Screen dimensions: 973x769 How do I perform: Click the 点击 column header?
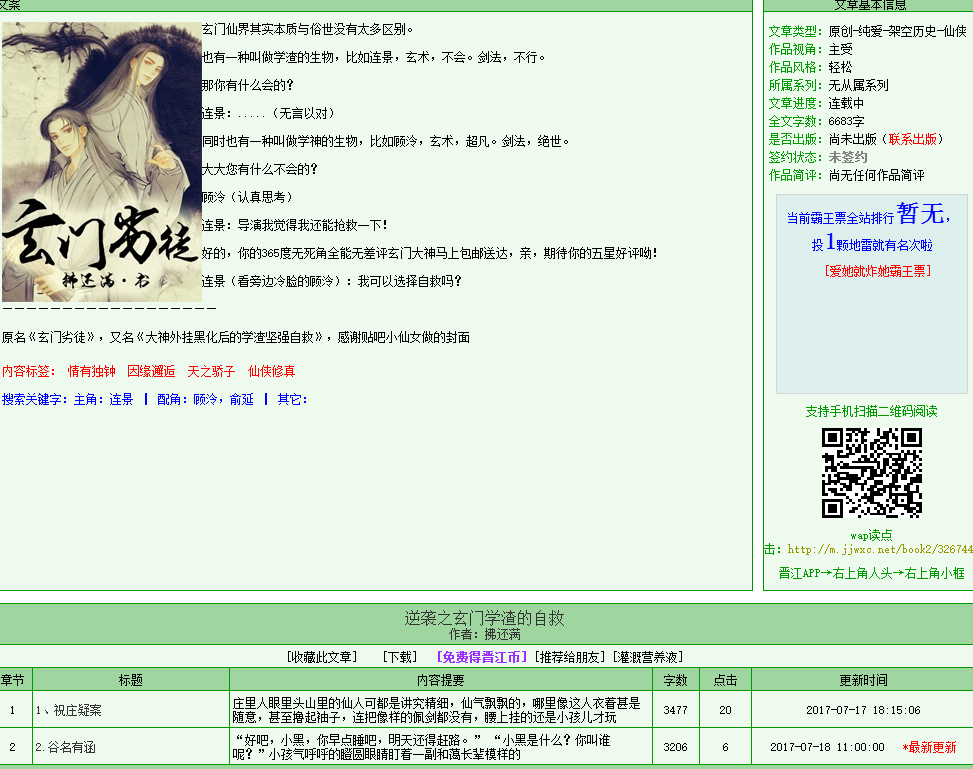pyautogui.click(x=725, y=680)
